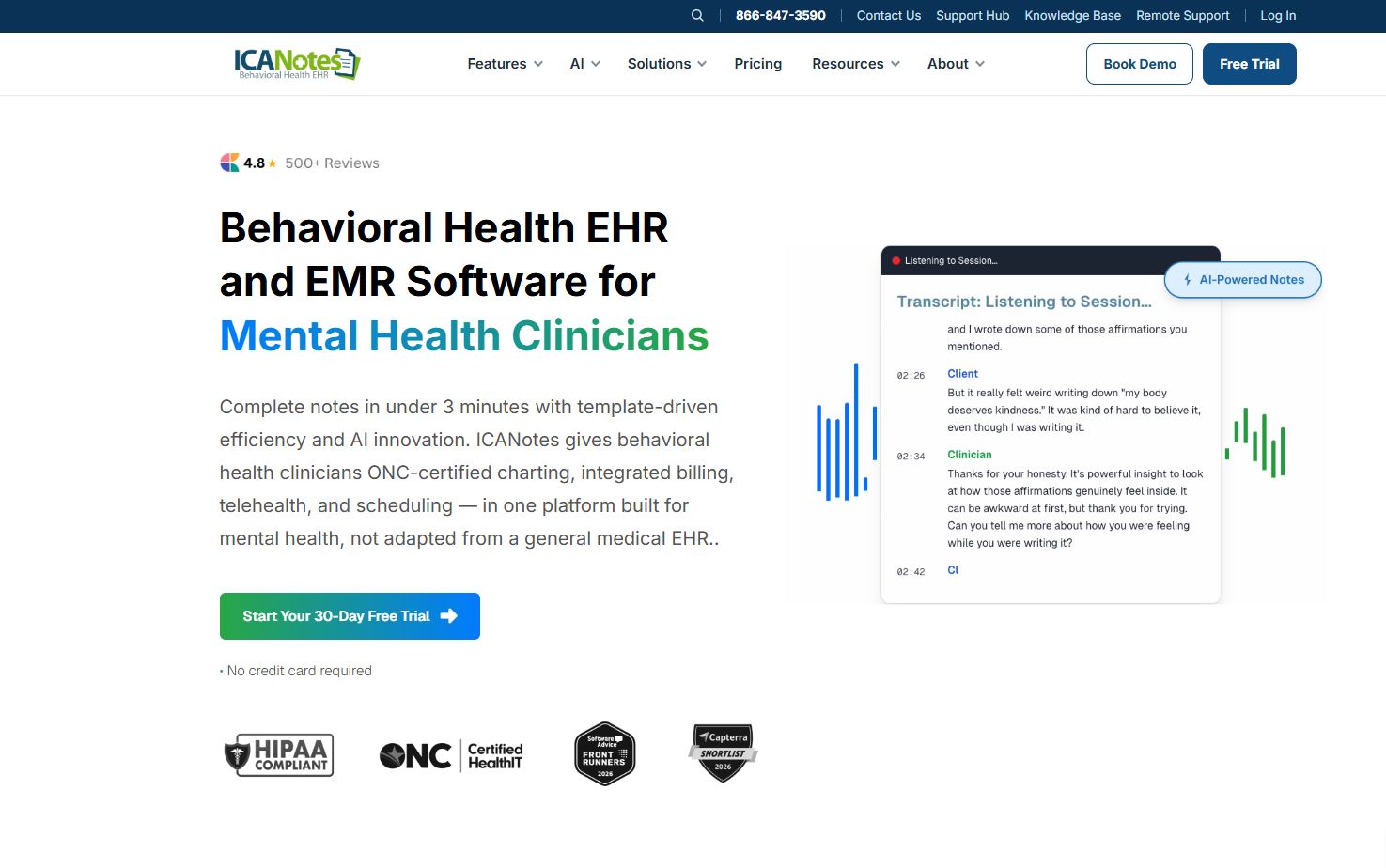Click the 02:42 timestamp in transcript
The image size is (1386, 868).
click(x=911, y=572)
